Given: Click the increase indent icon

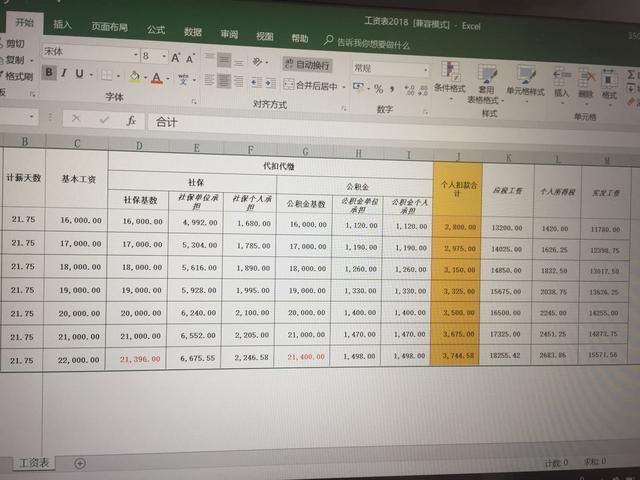Looking at the screenshot, I should pos(270,84).
